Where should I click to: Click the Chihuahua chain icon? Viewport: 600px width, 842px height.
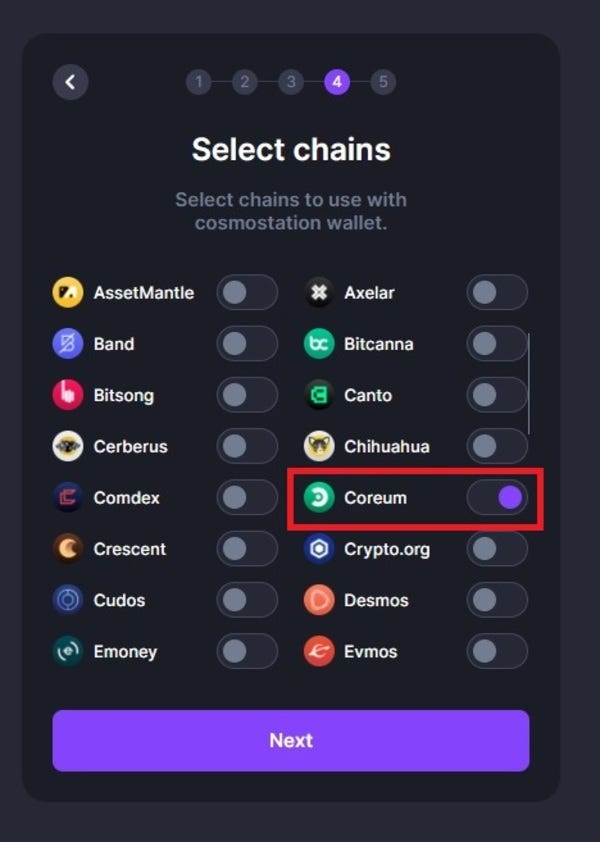(319, 446)
